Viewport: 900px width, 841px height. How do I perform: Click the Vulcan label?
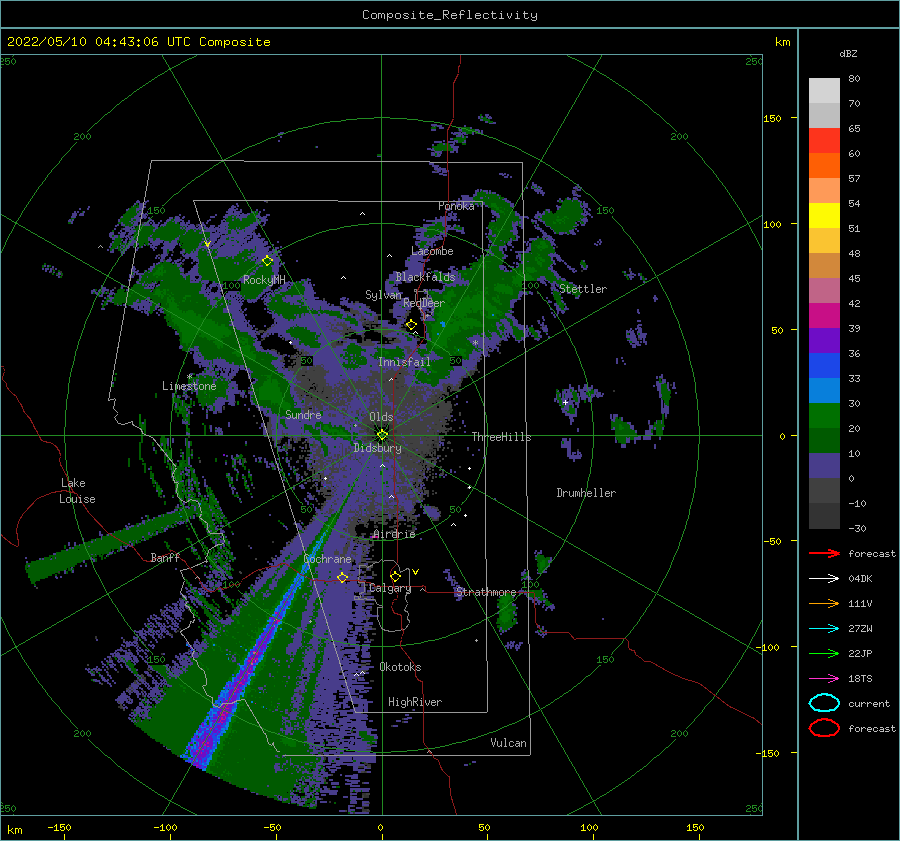point(508,743)
